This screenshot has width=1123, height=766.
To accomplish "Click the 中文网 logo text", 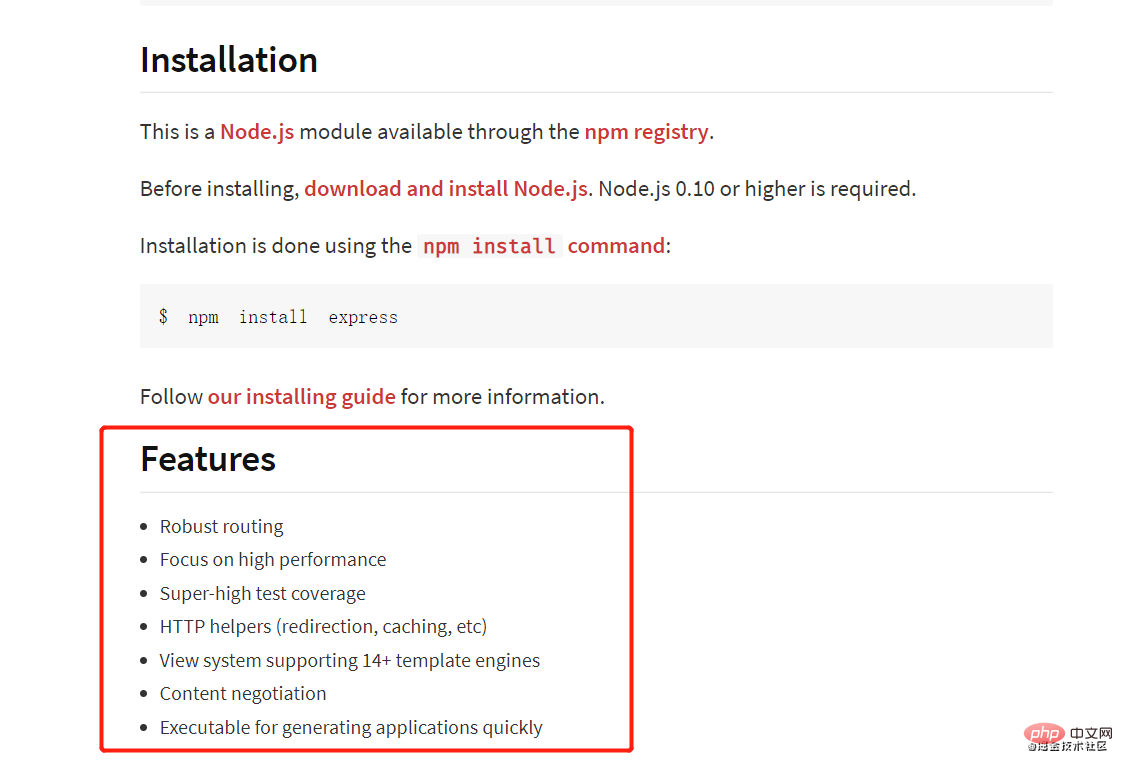I will [x=1091, y=734].
